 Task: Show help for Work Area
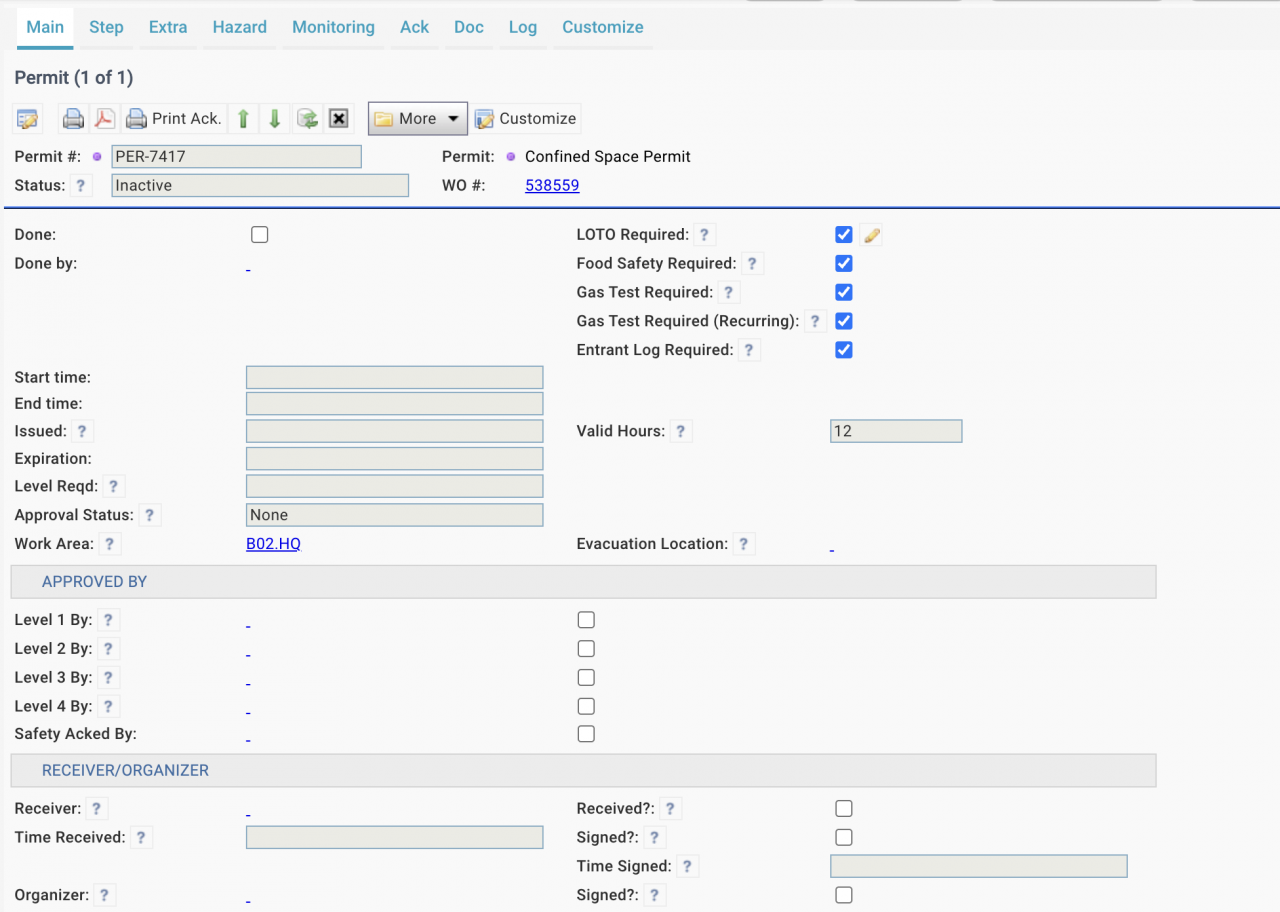click(x=109, y=544)
